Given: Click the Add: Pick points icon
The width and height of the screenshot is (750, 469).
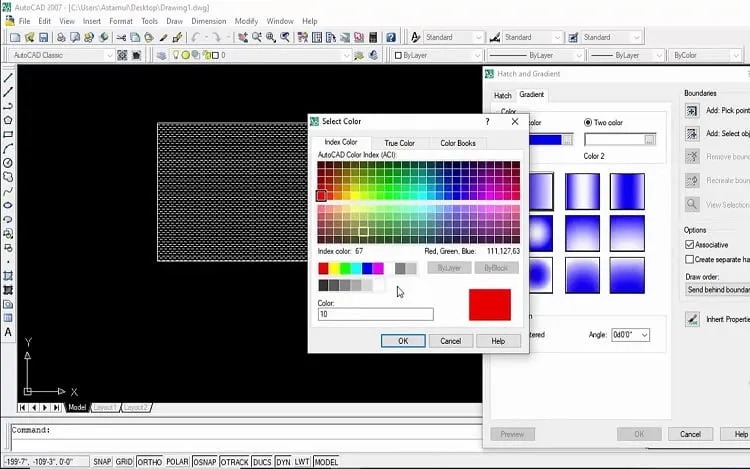Looking at the screenshot, I should [692, 111].
